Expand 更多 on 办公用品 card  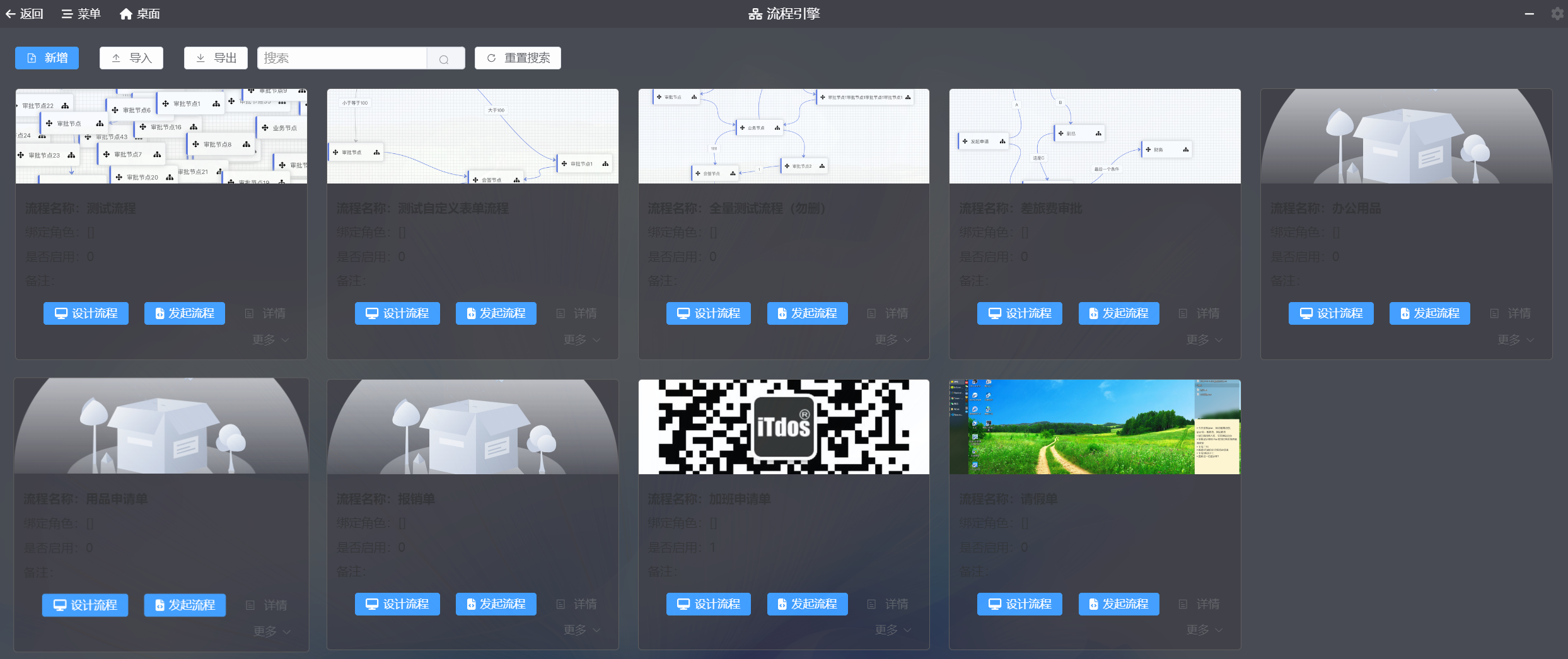pos(1516,340)
